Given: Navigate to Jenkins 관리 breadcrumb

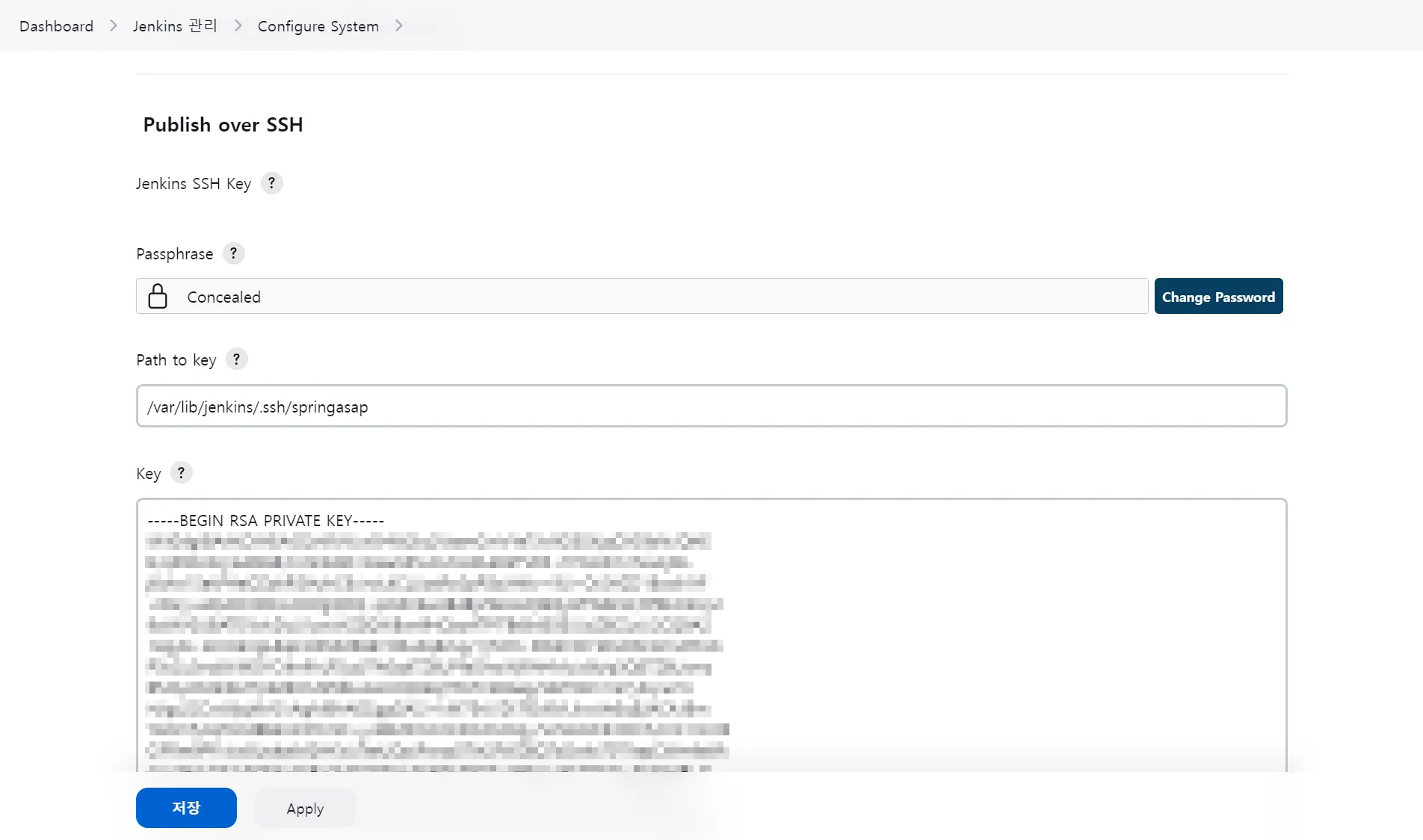Looking at the screenshot, I should (175, 26).
